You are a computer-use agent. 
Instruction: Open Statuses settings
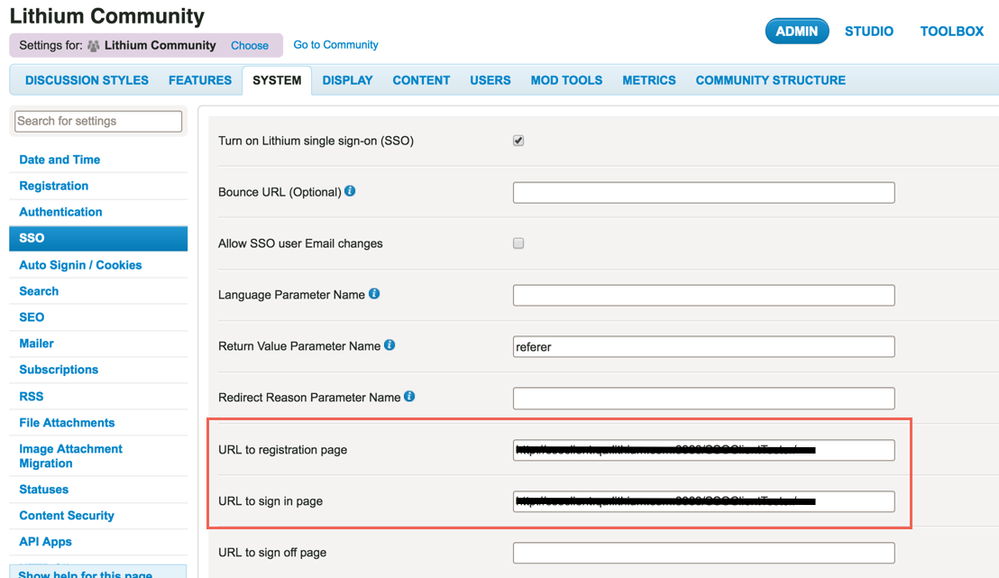pos(44,489)
